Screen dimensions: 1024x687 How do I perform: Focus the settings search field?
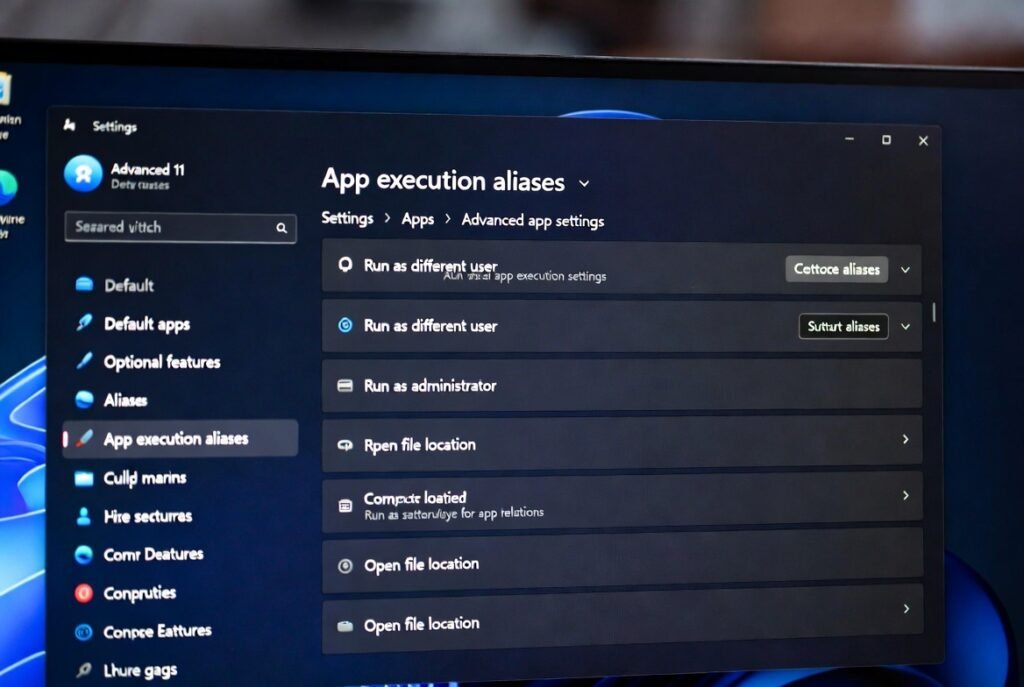tap(170, 227)
